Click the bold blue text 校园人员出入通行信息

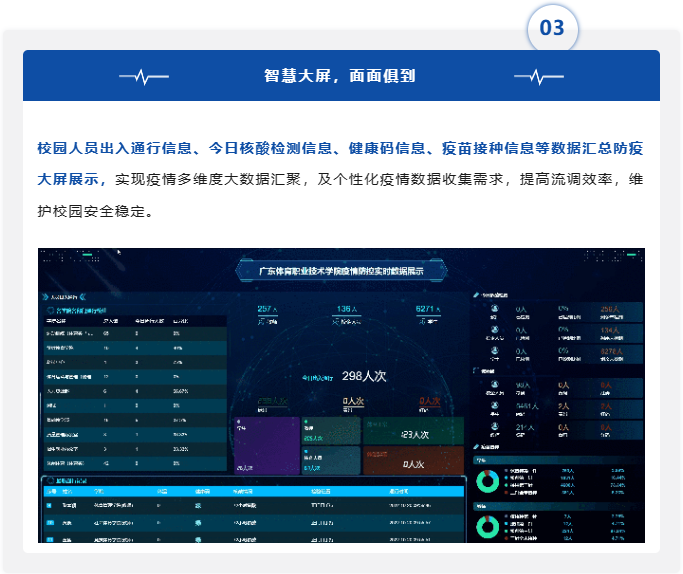113,148
